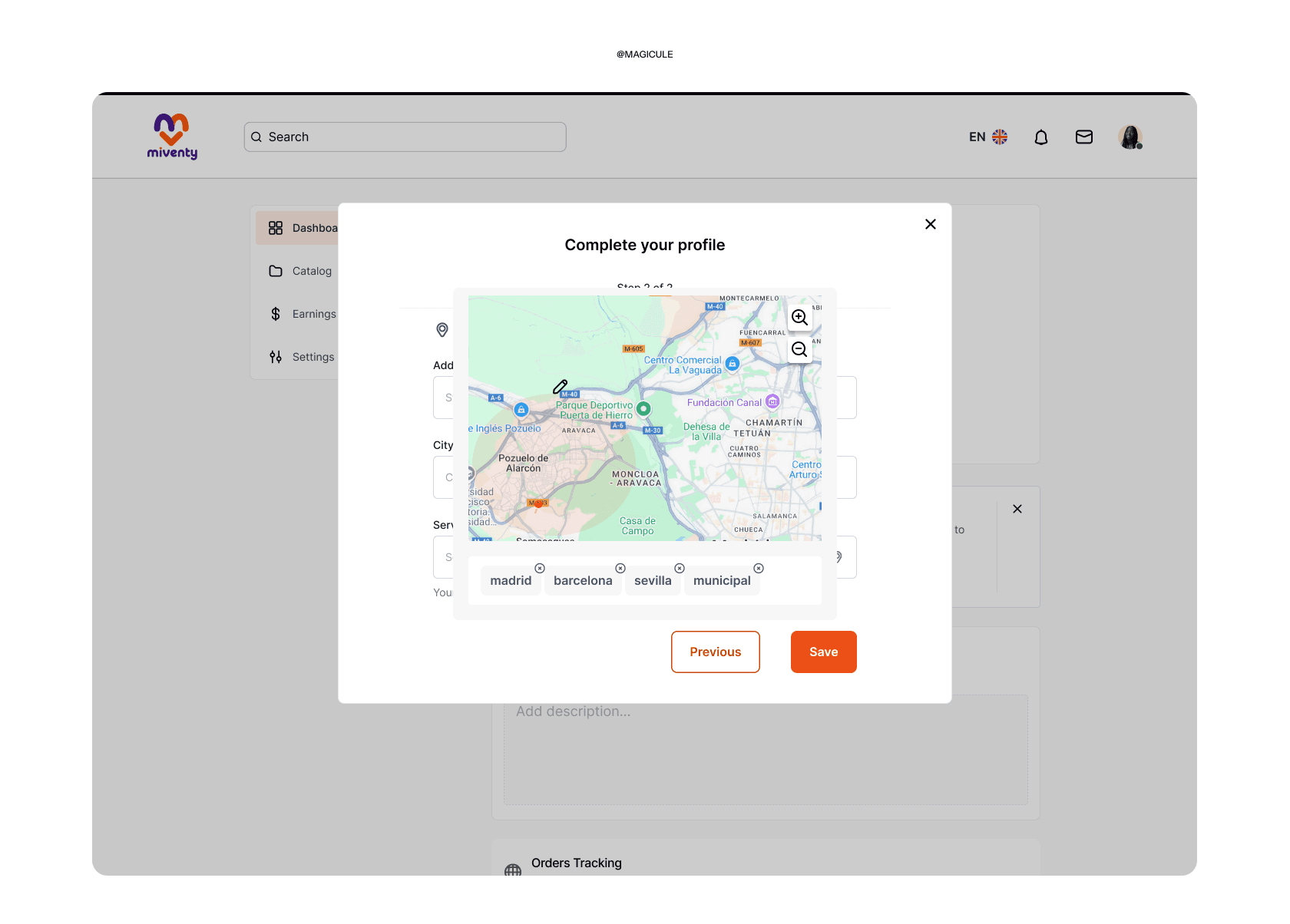Click the globe icon beside Orders Tracking
1290x924 pixels.
pyautogui.click(x=513, y=871)
